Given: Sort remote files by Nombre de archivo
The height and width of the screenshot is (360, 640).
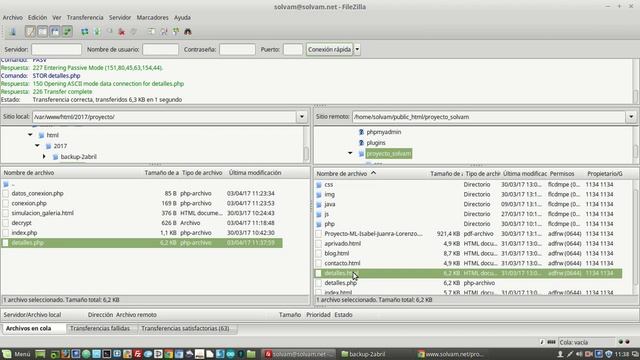Looking at the screenshot, I should point(342,174).
